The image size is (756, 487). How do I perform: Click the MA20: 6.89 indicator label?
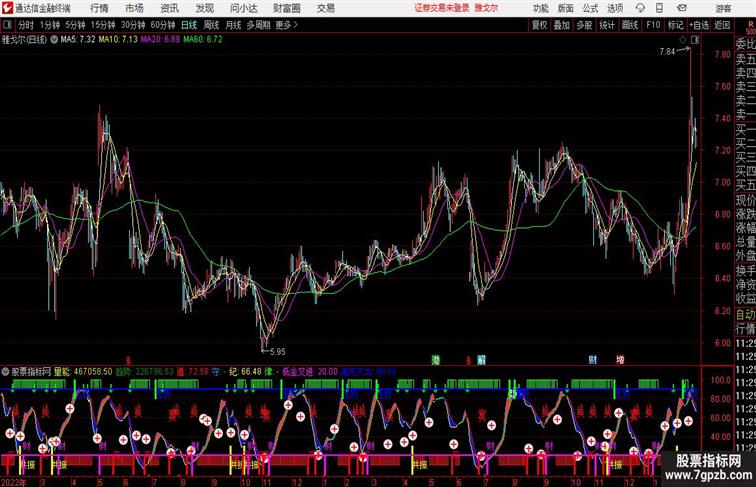160,40
